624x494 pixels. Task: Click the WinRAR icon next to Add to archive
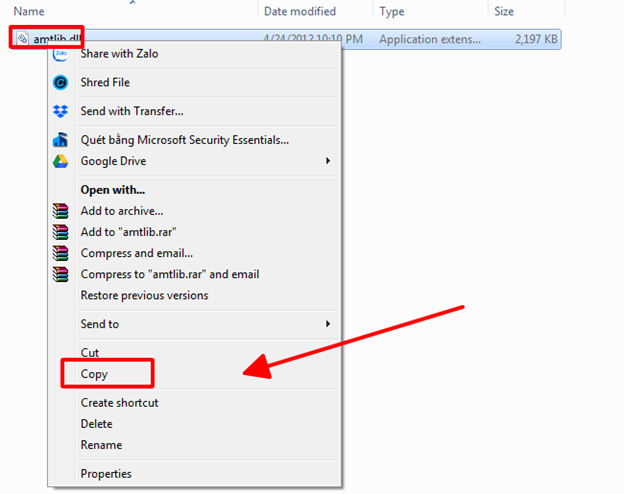coord(60,211)
